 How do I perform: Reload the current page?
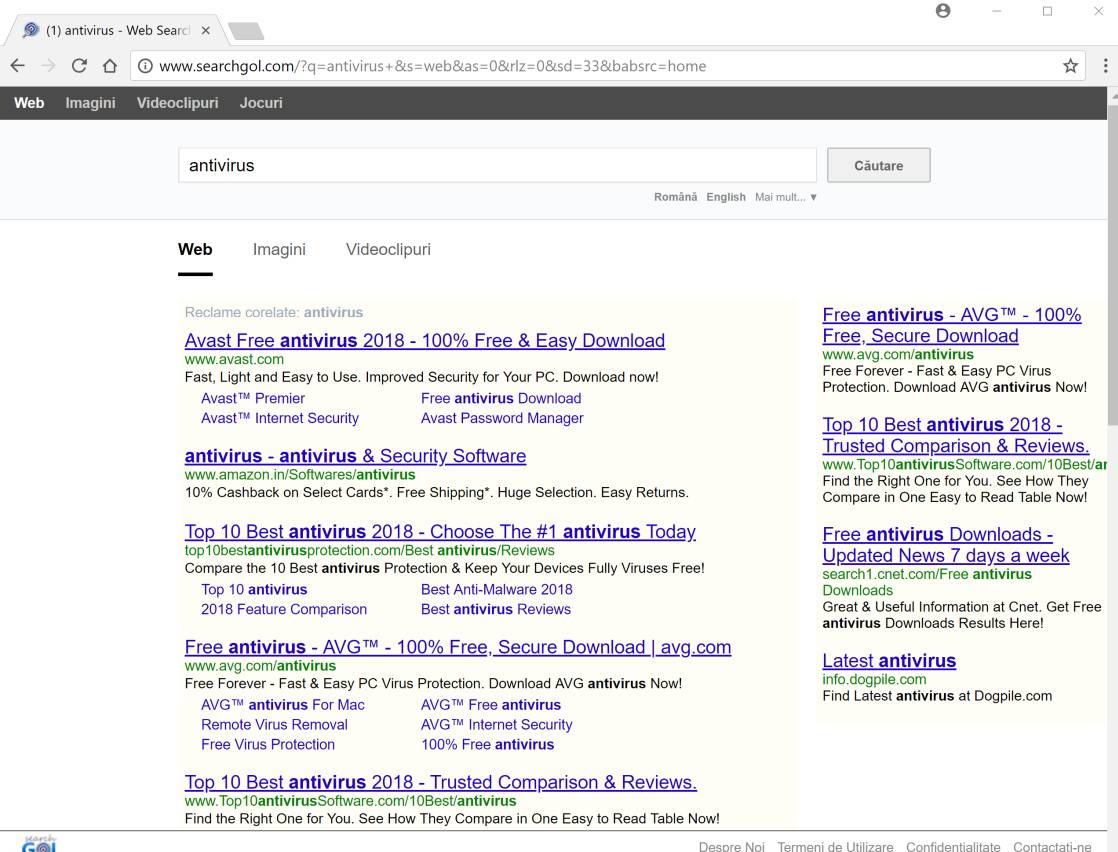tap(79, 66)
